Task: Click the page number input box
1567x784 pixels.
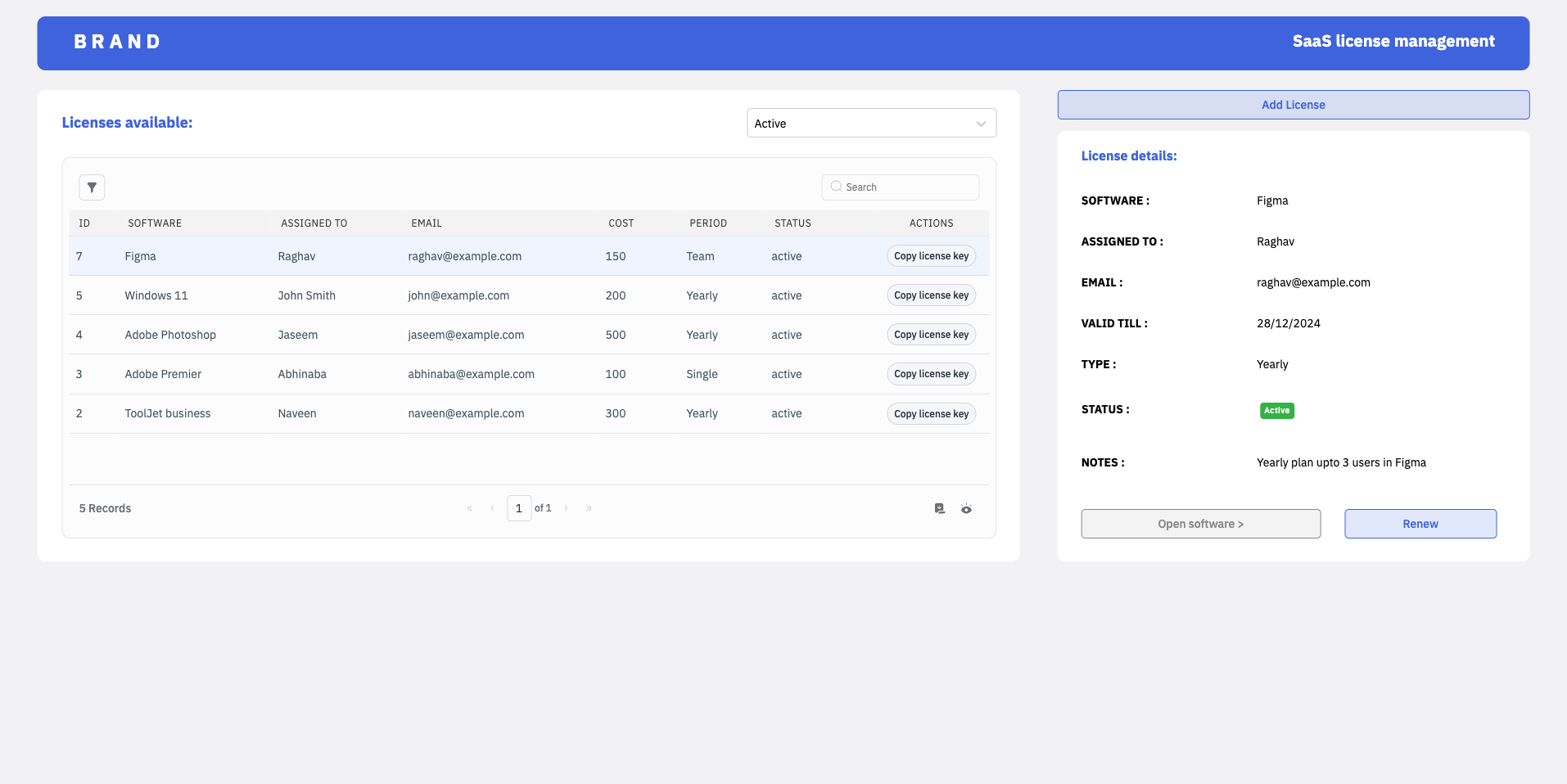Action: click(519, 508)
